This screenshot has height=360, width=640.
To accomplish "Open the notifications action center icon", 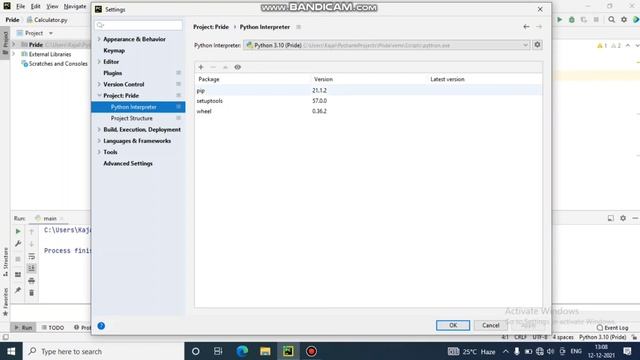I will pyautogui.click(x=627, y=351).
